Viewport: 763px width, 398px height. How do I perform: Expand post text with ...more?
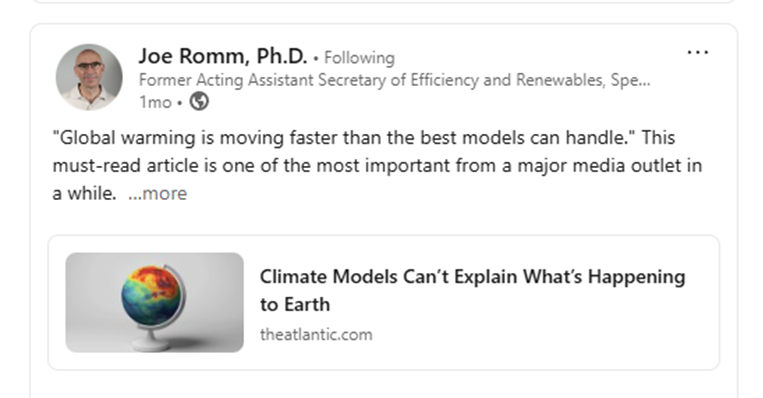click(x=157, y=193)
